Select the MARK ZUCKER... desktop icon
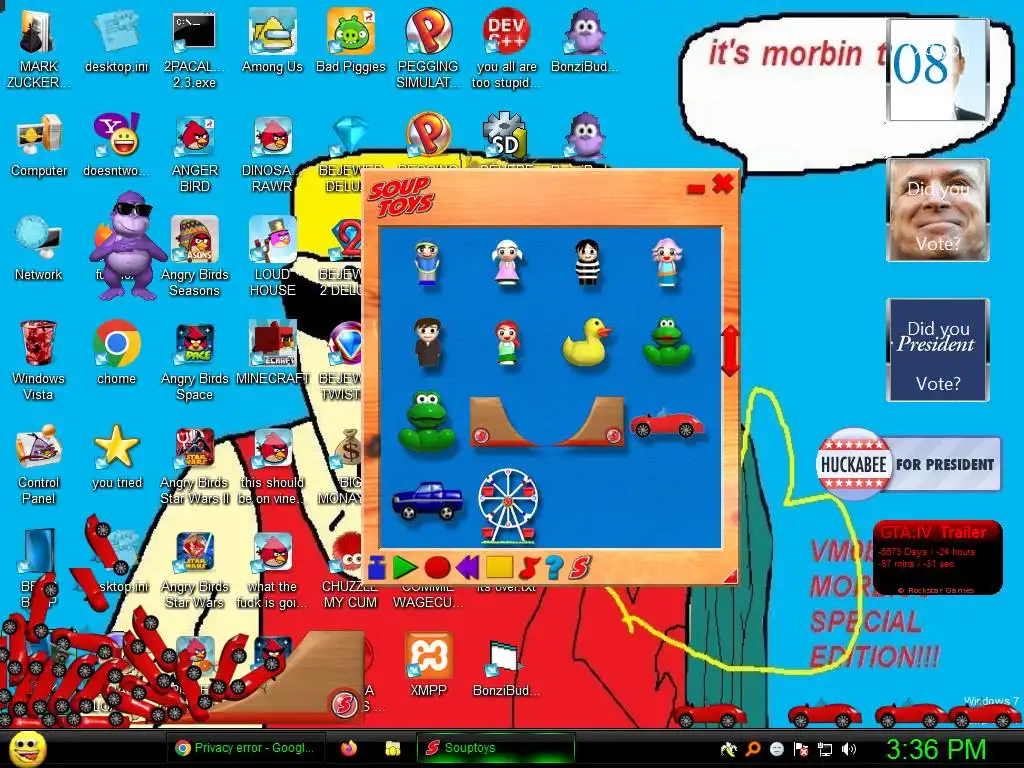The image size is (1024, 768). (x=39, y=48)
